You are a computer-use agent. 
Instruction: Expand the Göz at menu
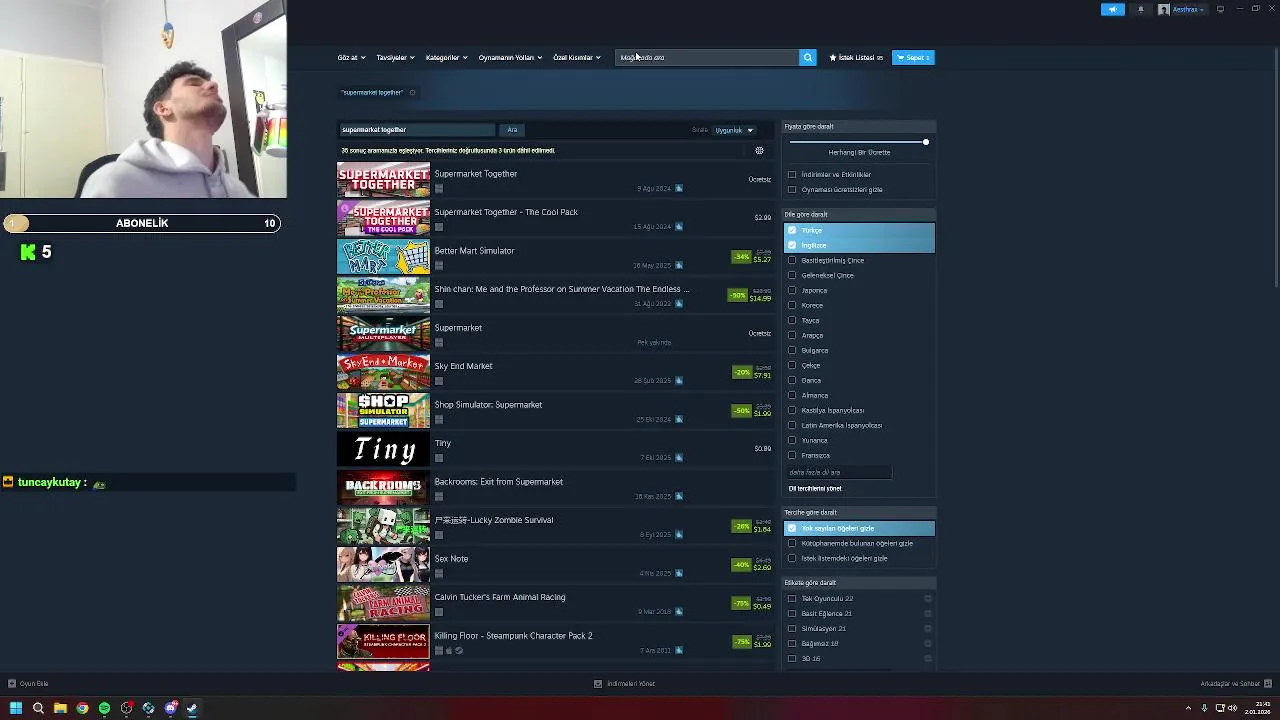(x=351, y=58)
